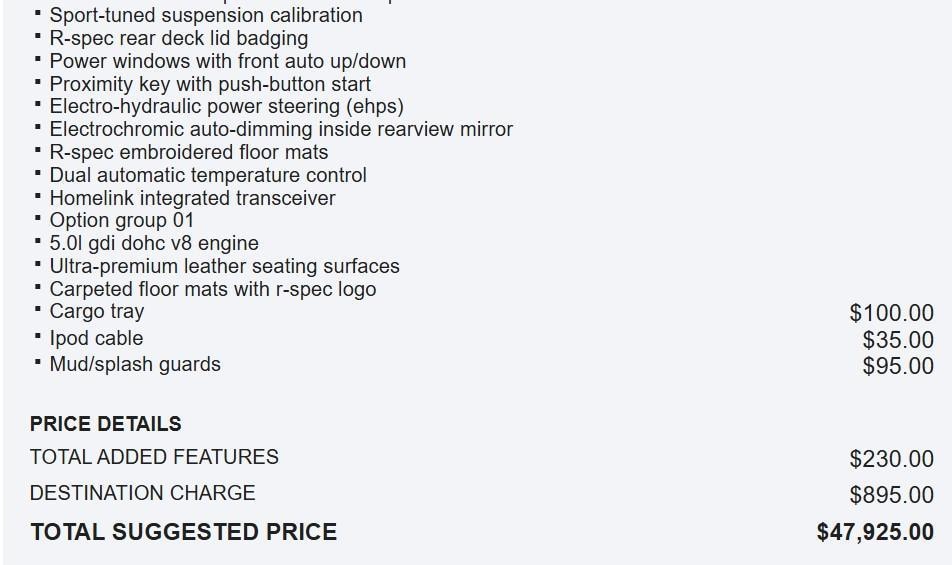This screenshot has width=952, height=565.
Task: Select Carpeted floor mats with r-spec logo
Action: (x=213, y=290)
